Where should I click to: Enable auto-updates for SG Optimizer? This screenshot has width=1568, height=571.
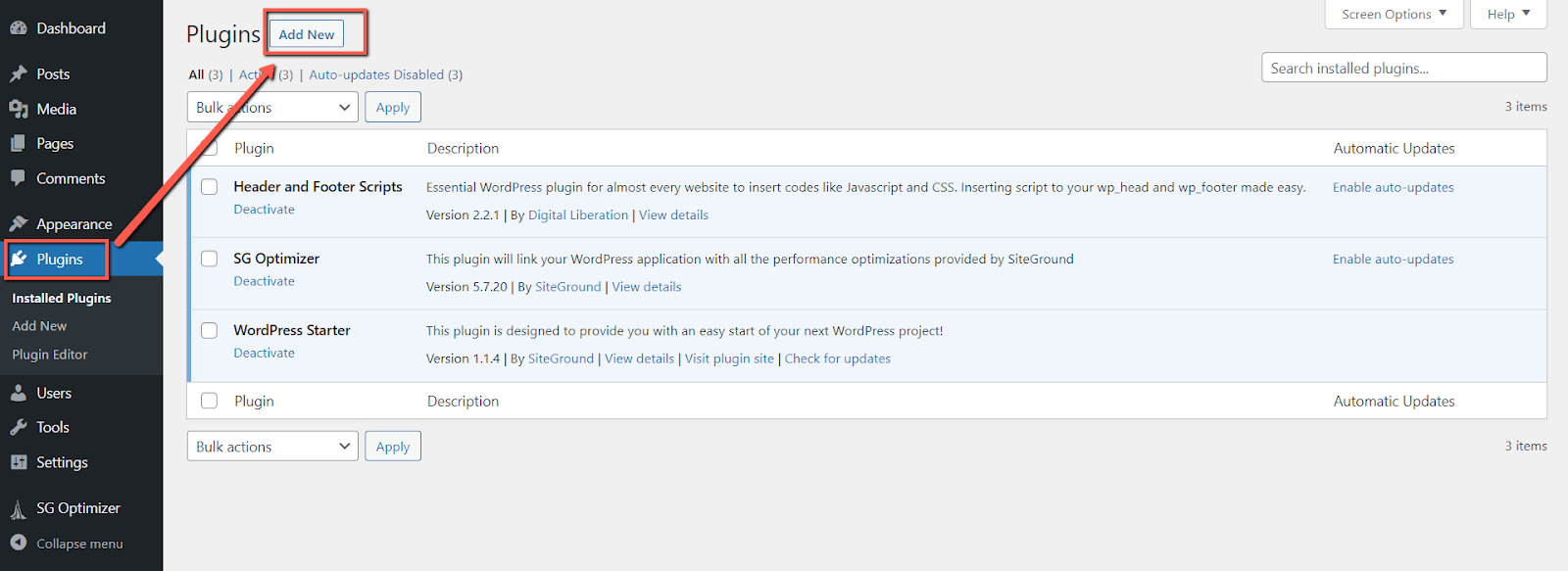click(x=1394, y=259)
